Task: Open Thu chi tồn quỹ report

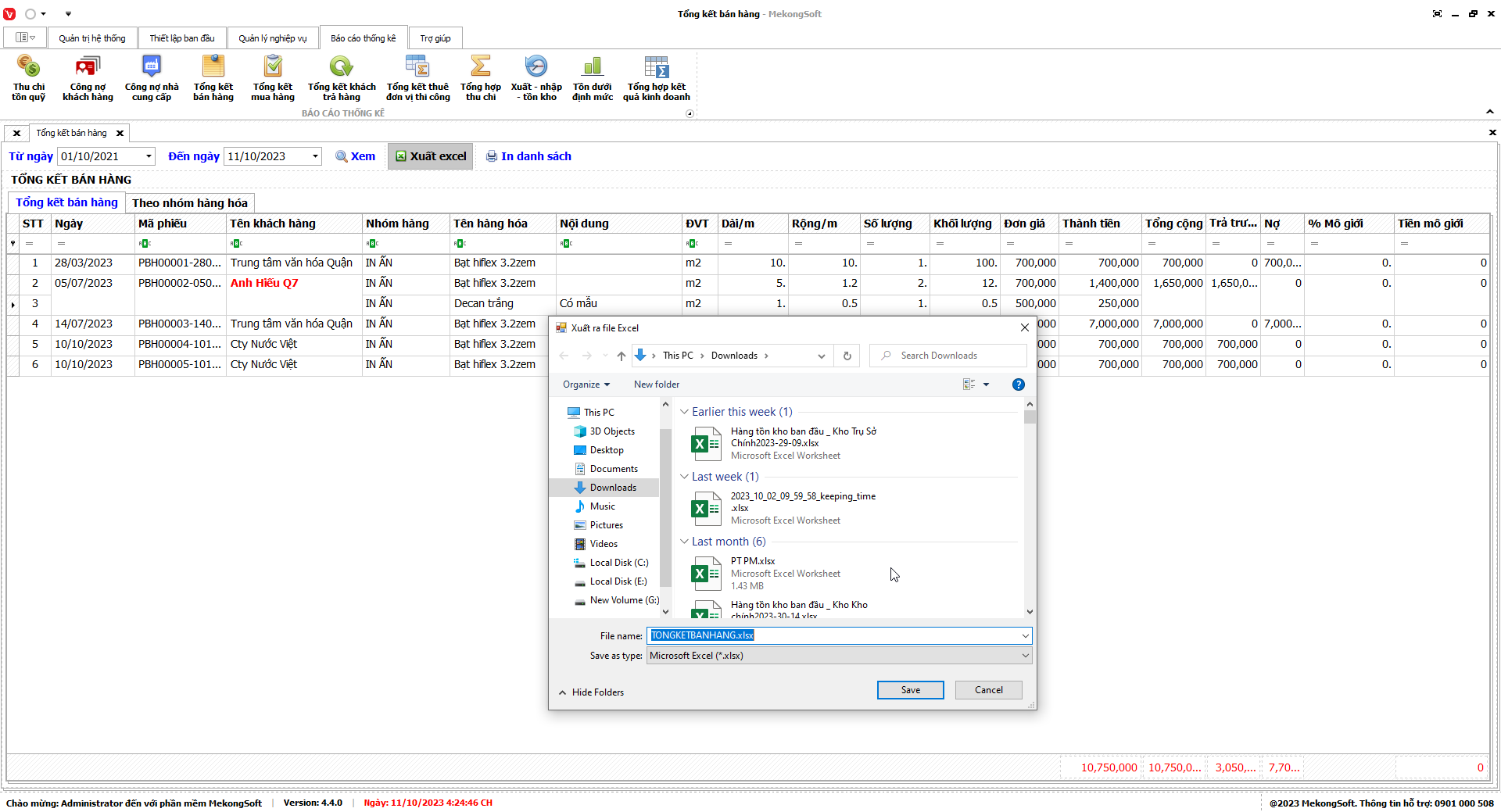Action: 28,78
